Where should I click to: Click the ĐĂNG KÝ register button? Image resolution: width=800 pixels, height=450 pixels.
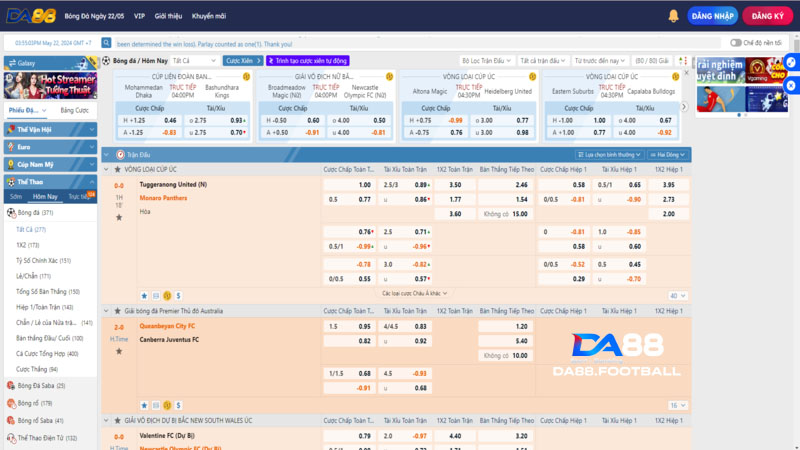767,17
